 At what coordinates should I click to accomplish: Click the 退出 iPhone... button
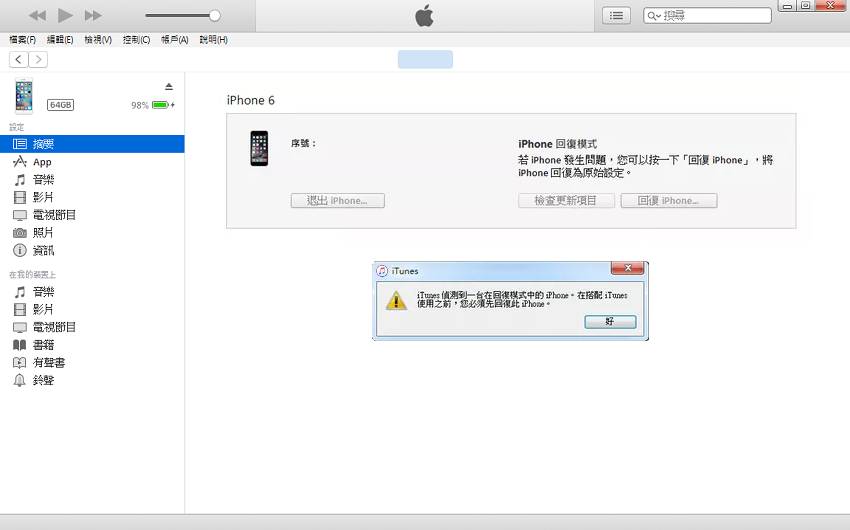pos(338,201)
